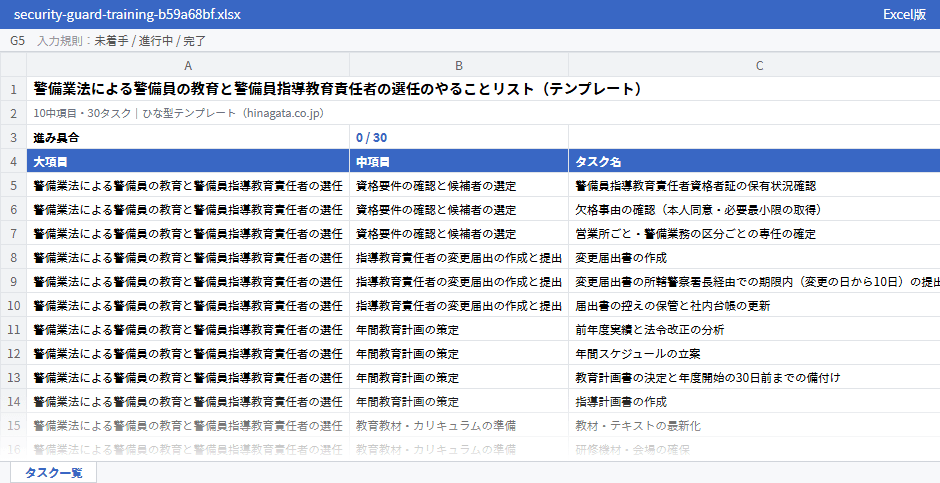Viewport: 940px width, 483px height.
Task: Select the G5 cell reference box
Action: point(17,41)
